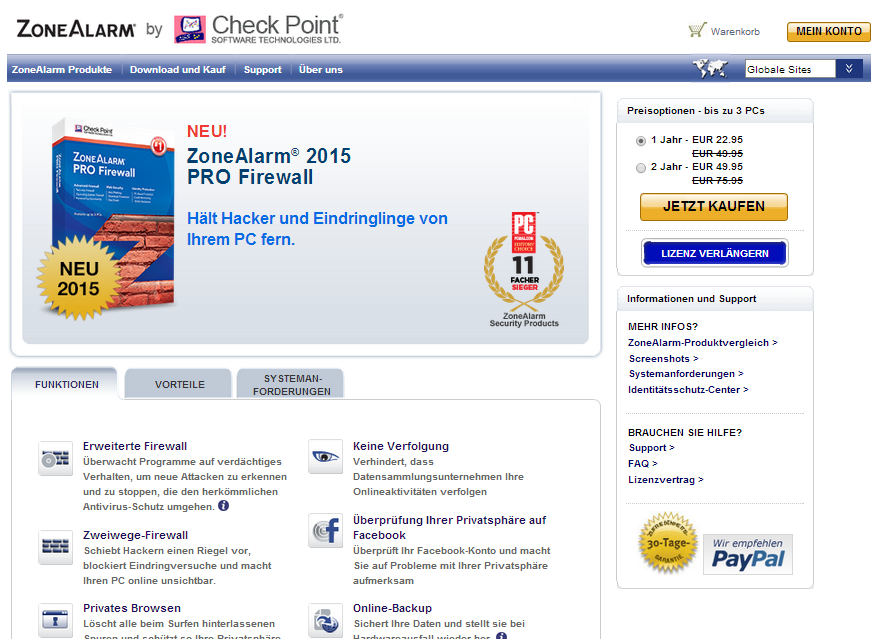Open the Identitätsschutz-Center link

pyautogui.click(x=688, y=390)
